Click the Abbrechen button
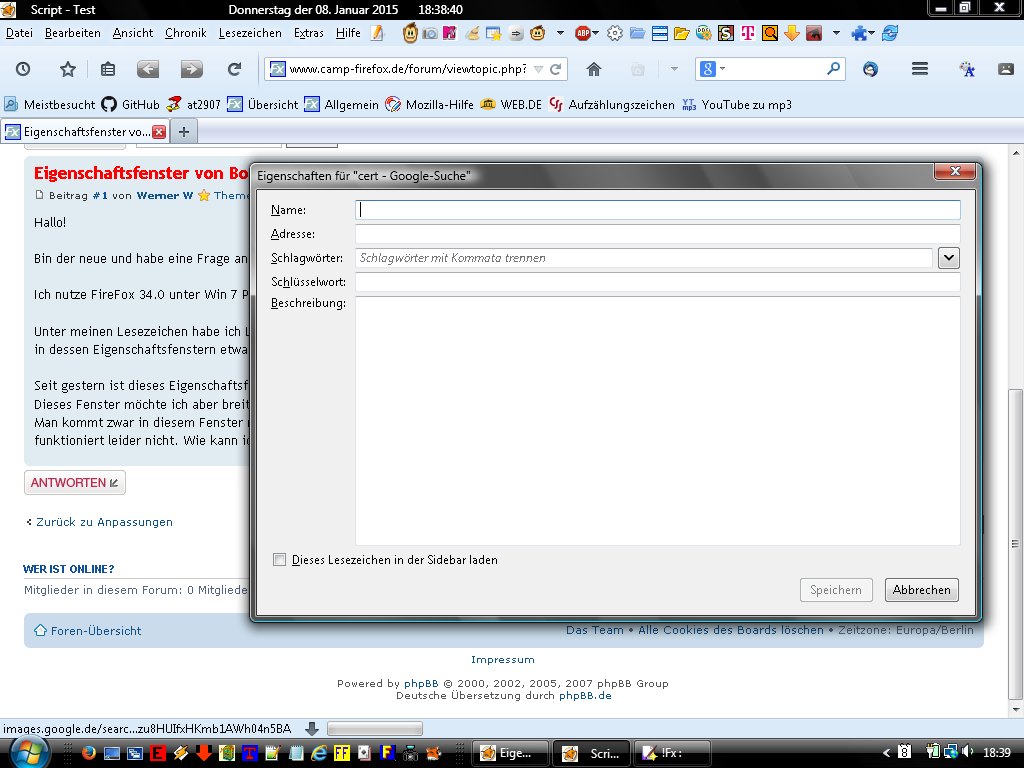Screen dimensions: 1024x768 click(921, 590)
